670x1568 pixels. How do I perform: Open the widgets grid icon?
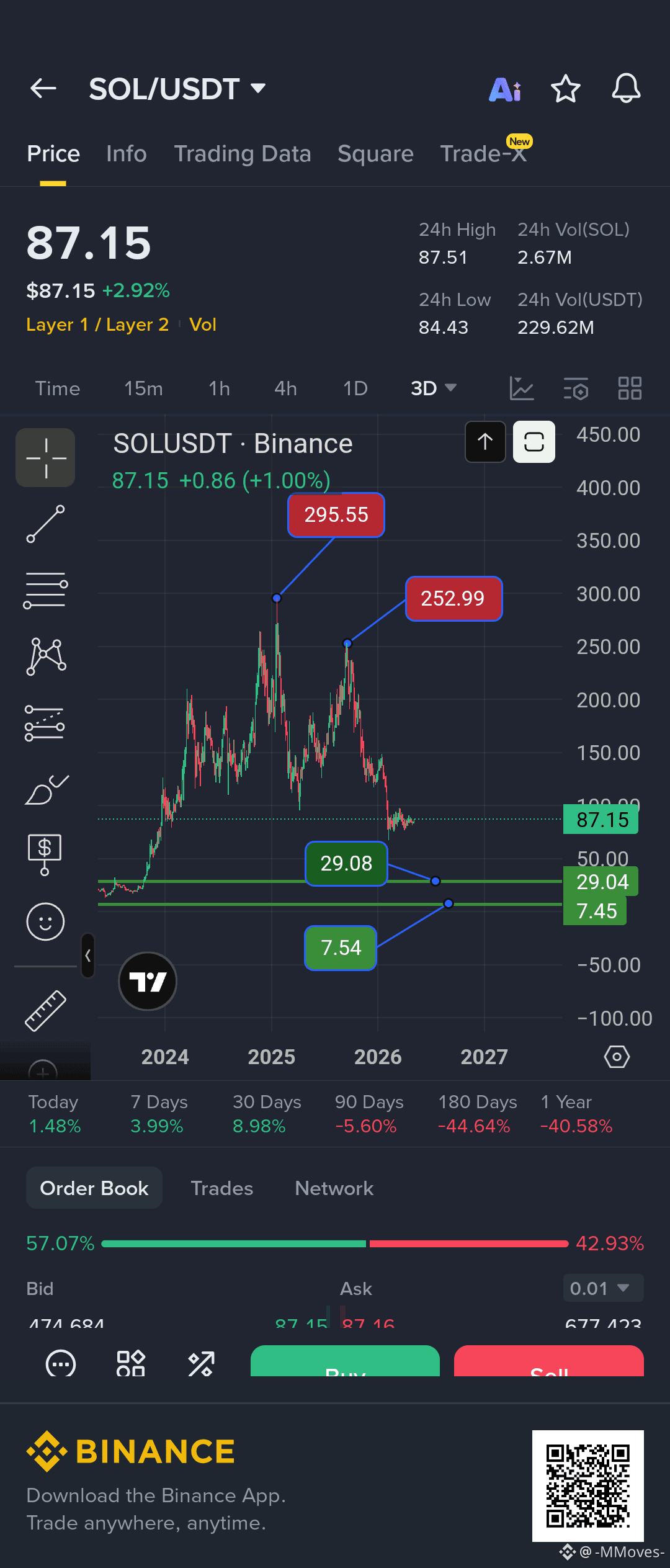click(131, 1363)
